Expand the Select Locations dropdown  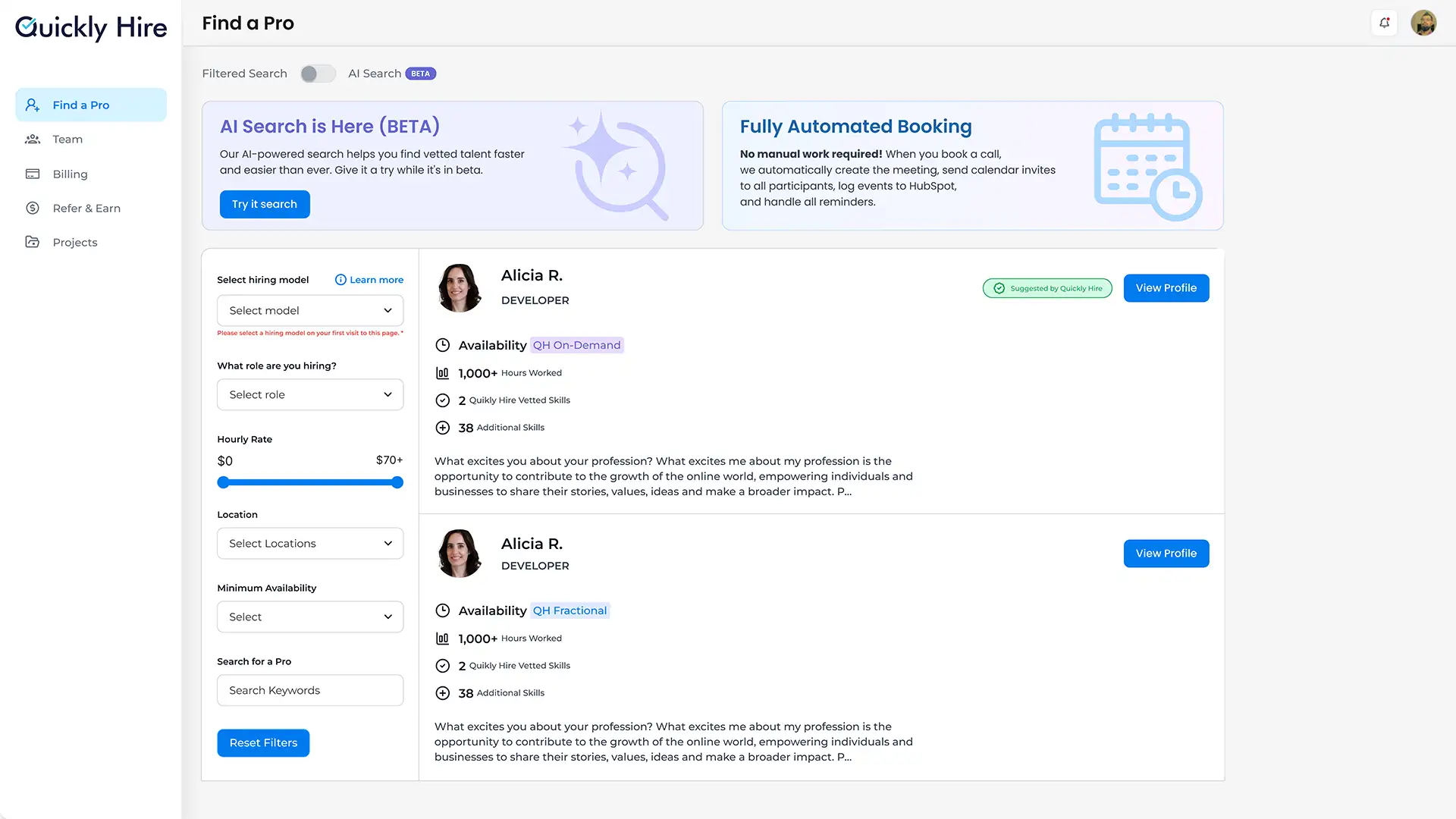pyautogui.click(x=310, y=543)
